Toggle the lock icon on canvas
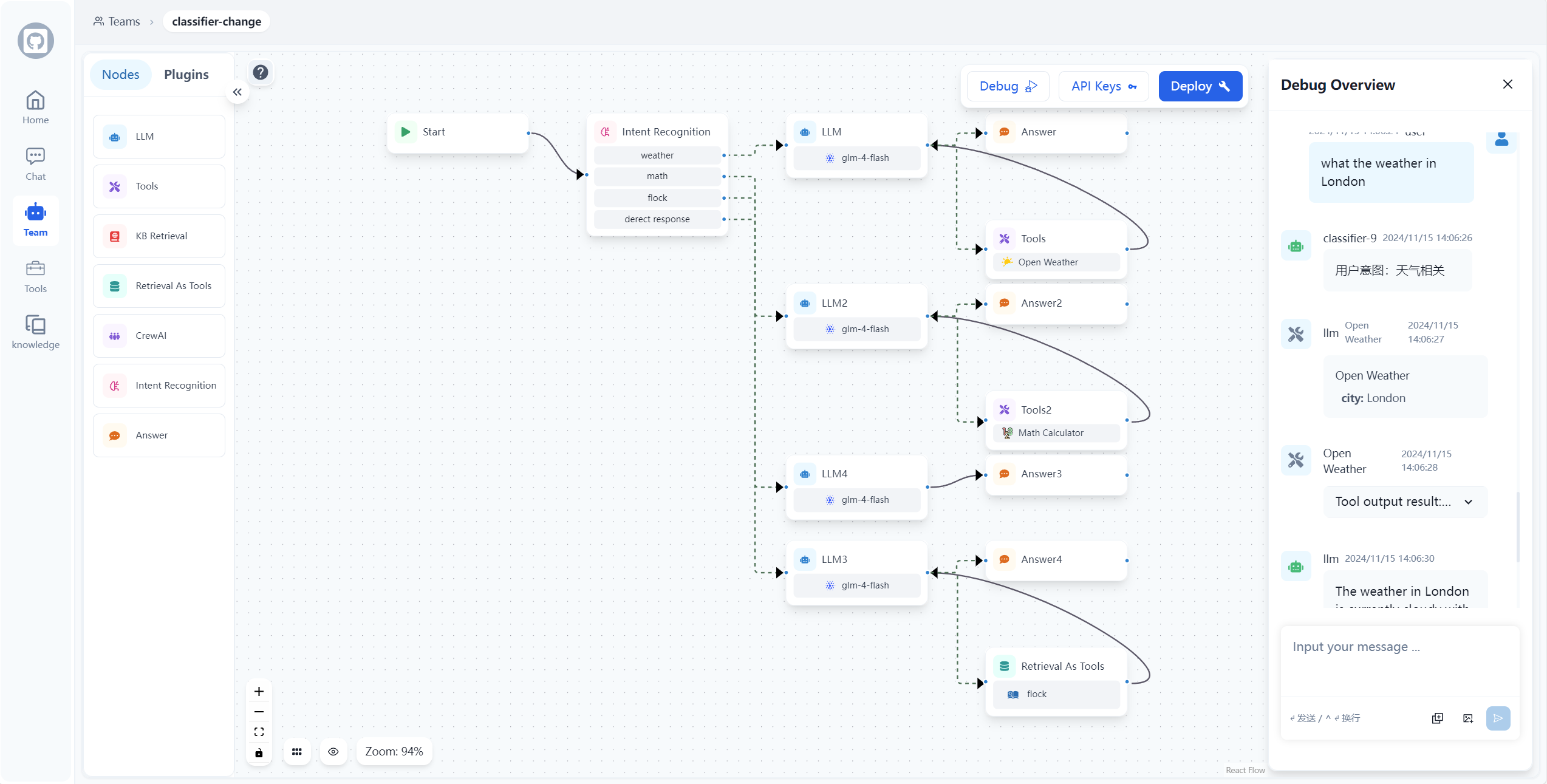Image resolution: width=1547 pixels, height=784 pixels. coord(259,752)
